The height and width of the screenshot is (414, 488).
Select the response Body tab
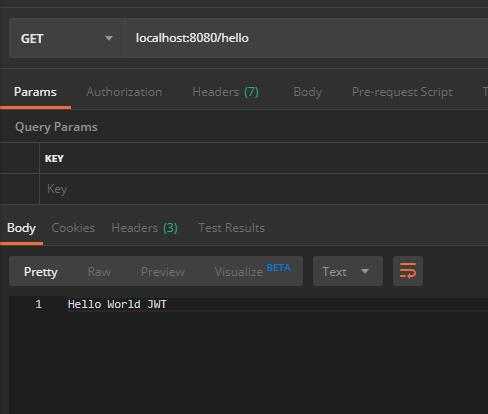click(21, 228)
